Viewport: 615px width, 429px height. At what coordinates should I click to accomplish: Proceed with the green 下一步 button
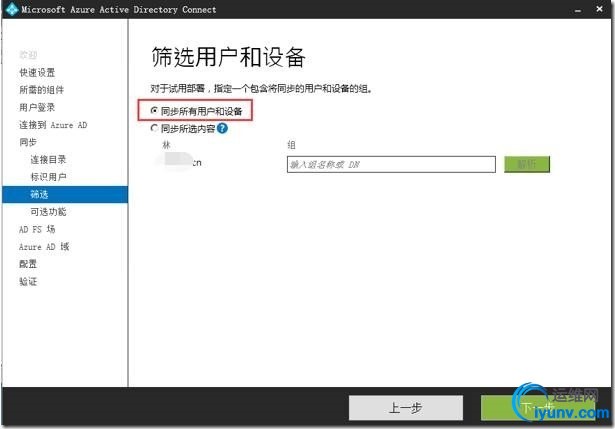538,408
